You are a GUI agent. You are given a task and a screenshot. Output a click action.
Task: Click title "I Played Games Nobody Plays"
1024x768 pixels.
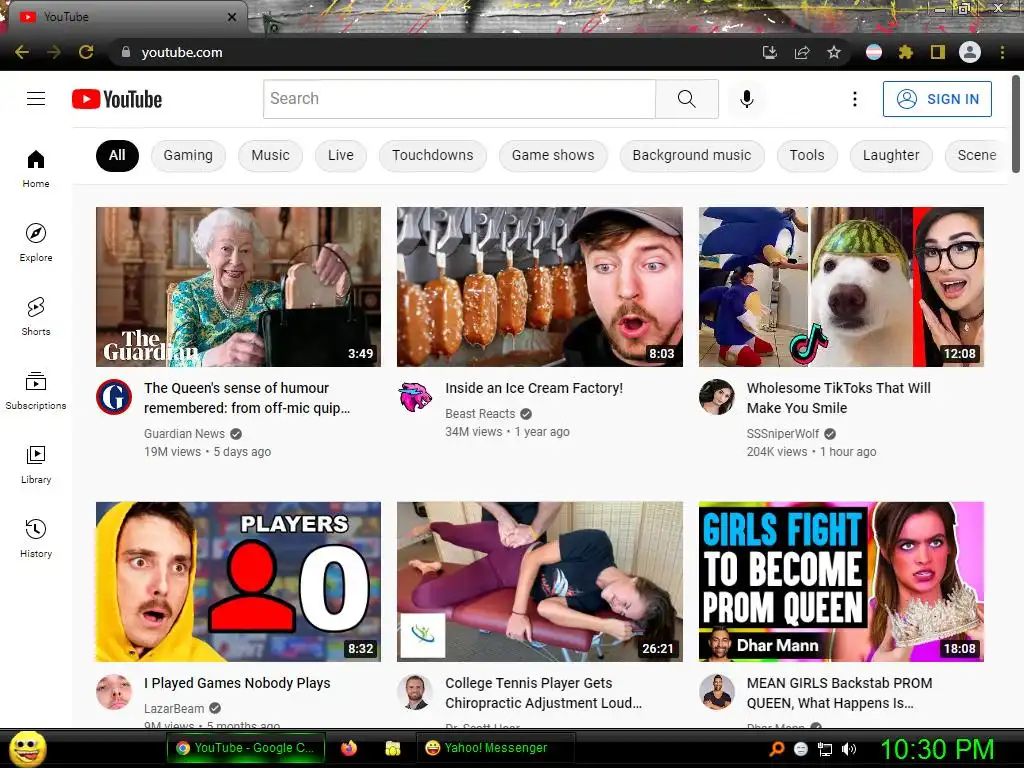point(237,683)
